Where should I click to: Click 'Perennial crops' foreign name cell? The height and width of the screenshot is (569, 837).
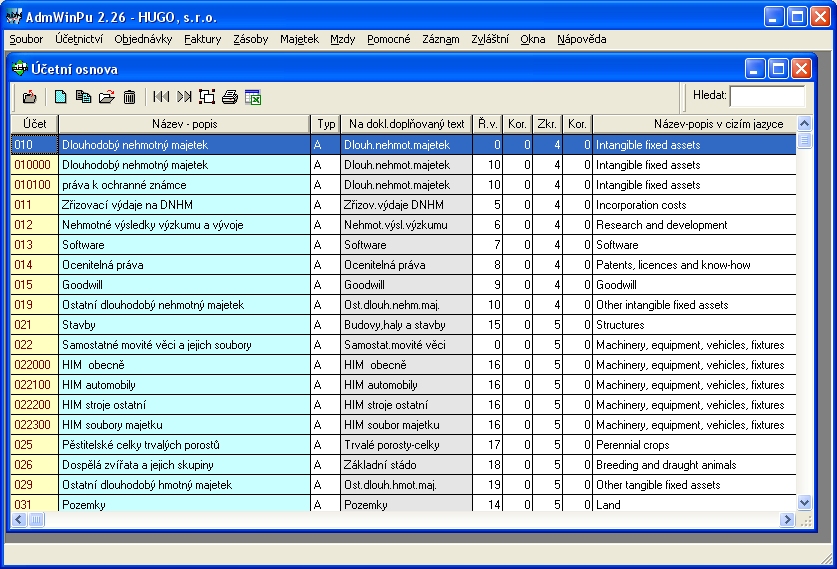[x=694, y=445]
